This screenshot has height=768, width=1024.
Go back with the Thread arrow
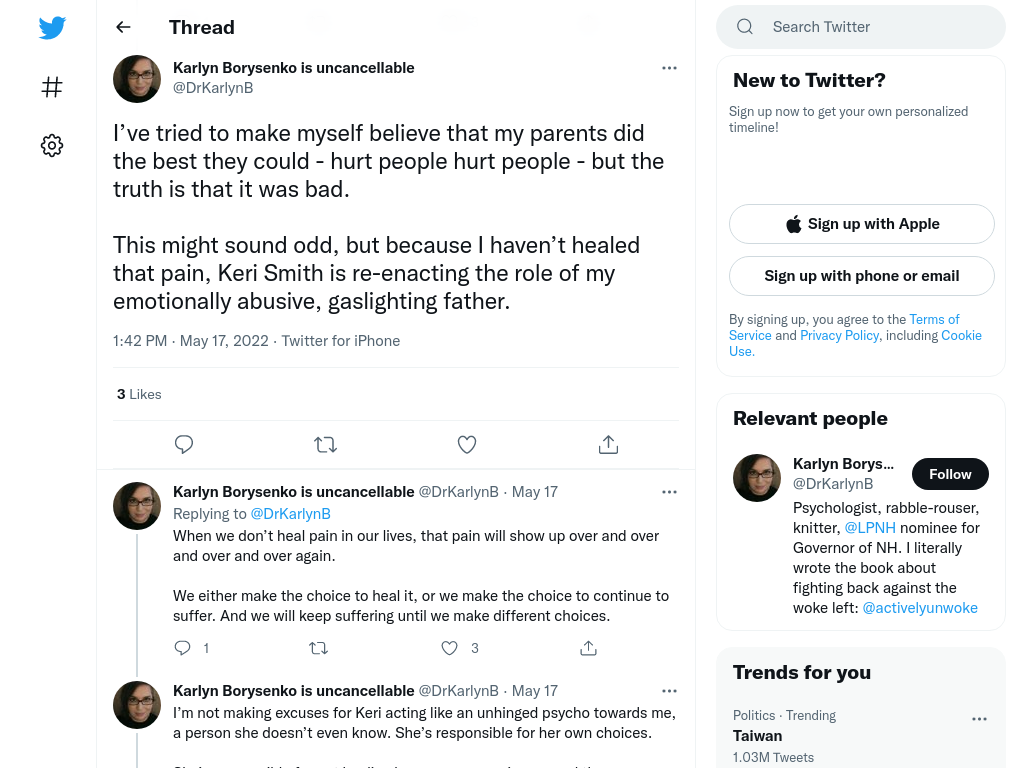123,27
